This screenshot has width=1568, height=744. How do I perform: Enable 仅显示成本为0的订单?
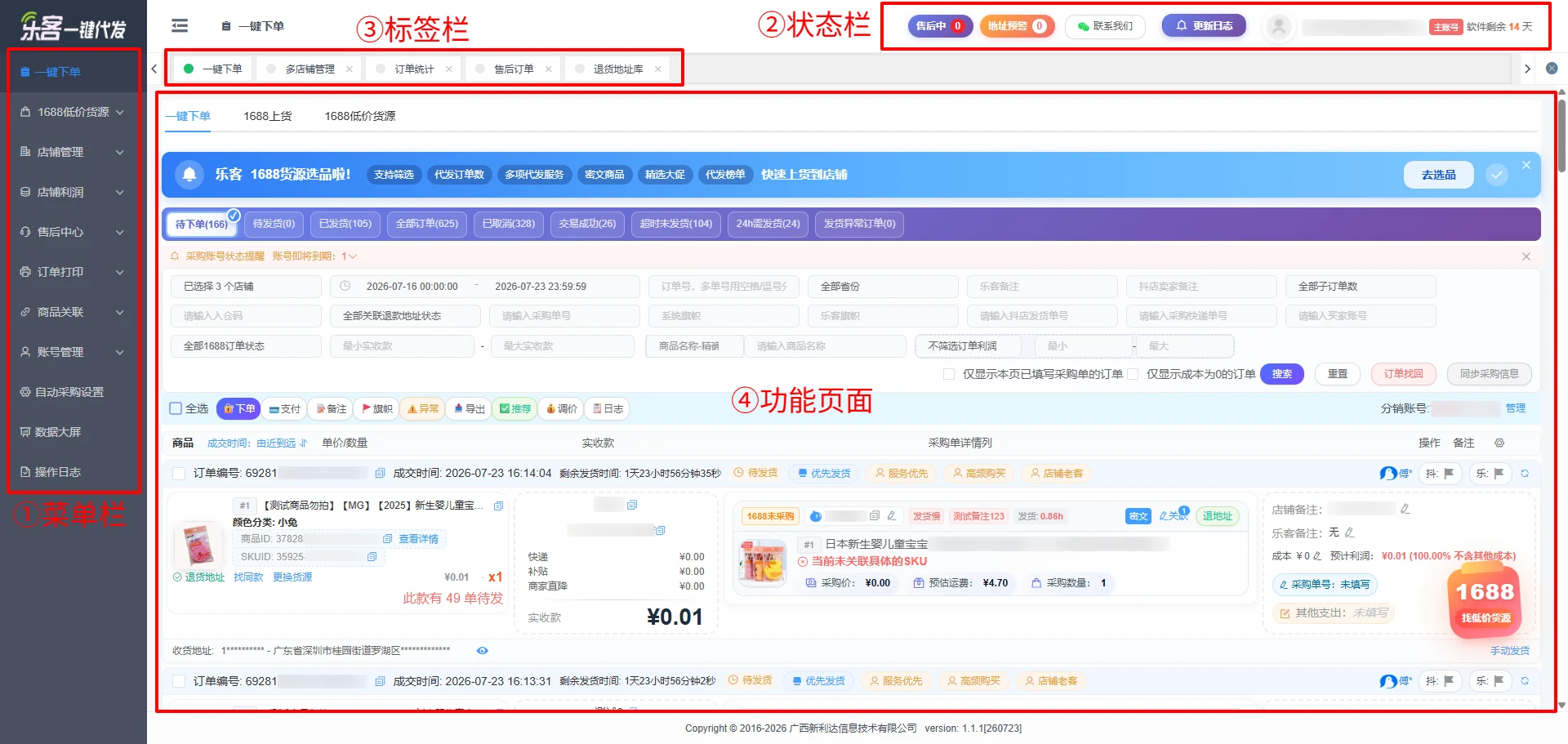tap(1133, 374)
